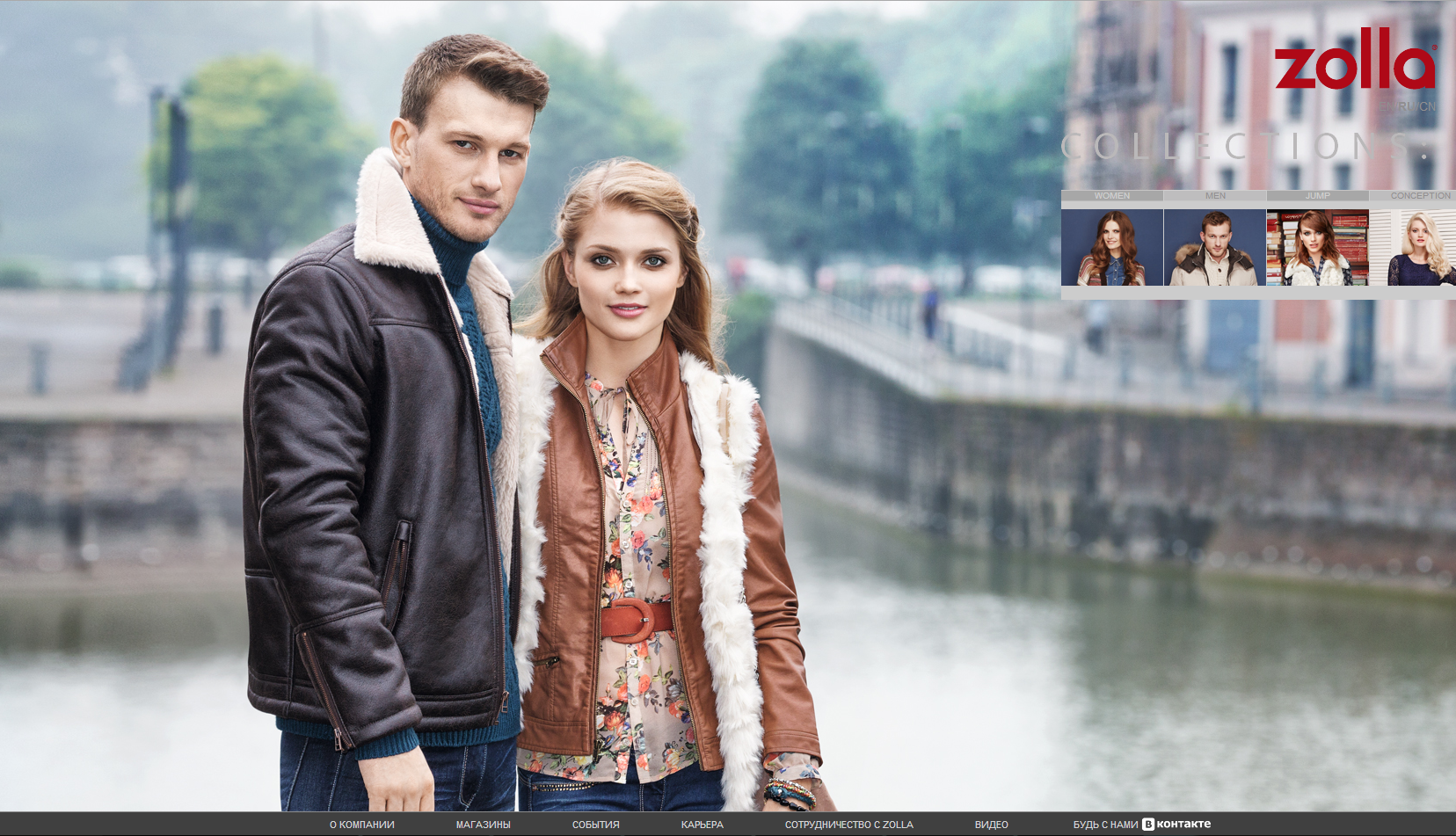Open the О КОМПАНИИ menu item
The height and width of the screenshot is (836, 1456).
[362, 825]
